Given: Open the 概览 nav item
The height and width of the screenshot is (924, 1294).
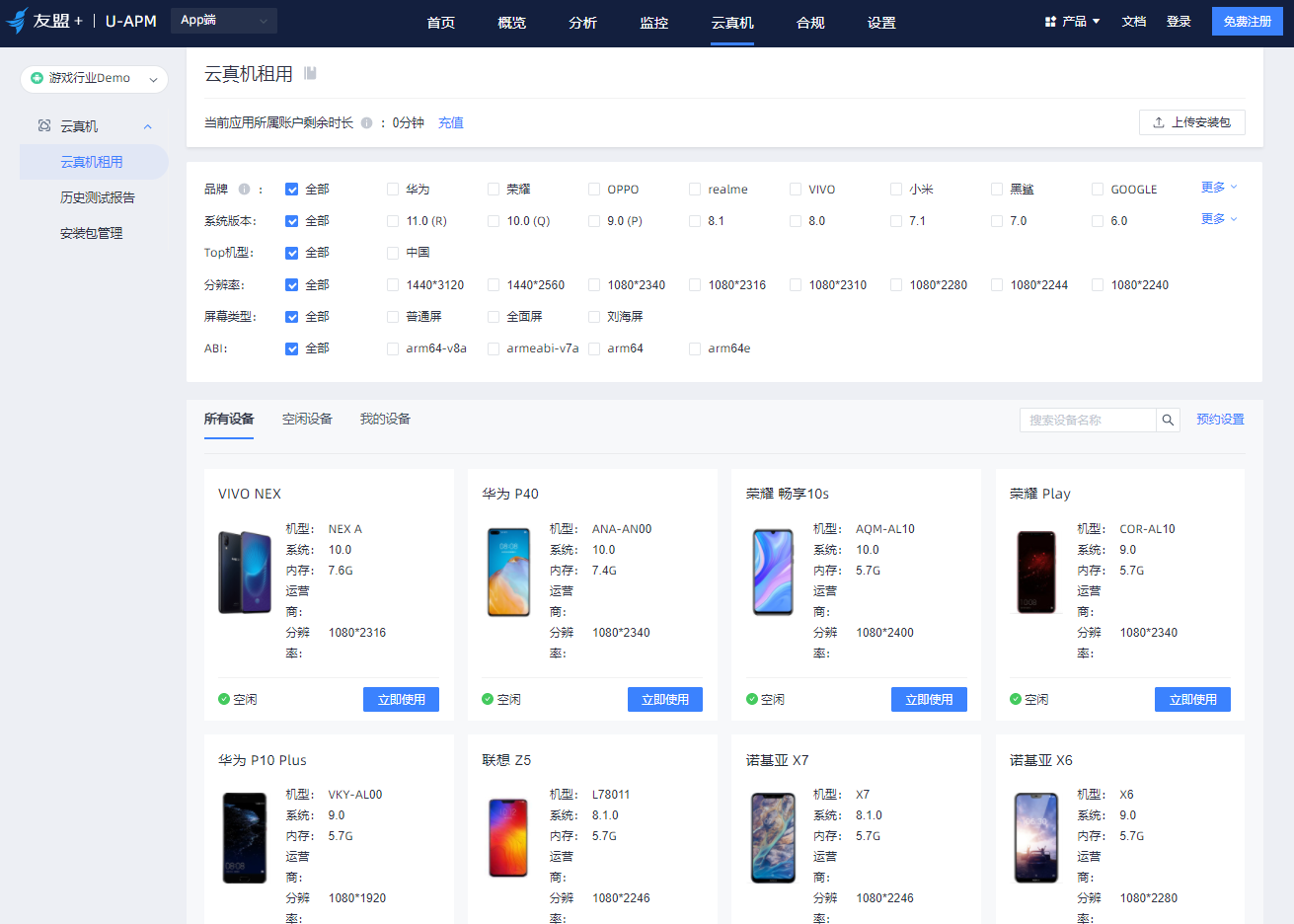Looking at the screenshot, I should click(x=512, y=23).
